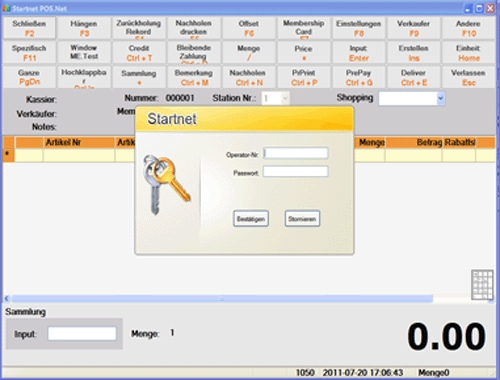Click the Verlassen Esc button
Image resolution: width=500 pixels, height=380 pixels.
468,77
